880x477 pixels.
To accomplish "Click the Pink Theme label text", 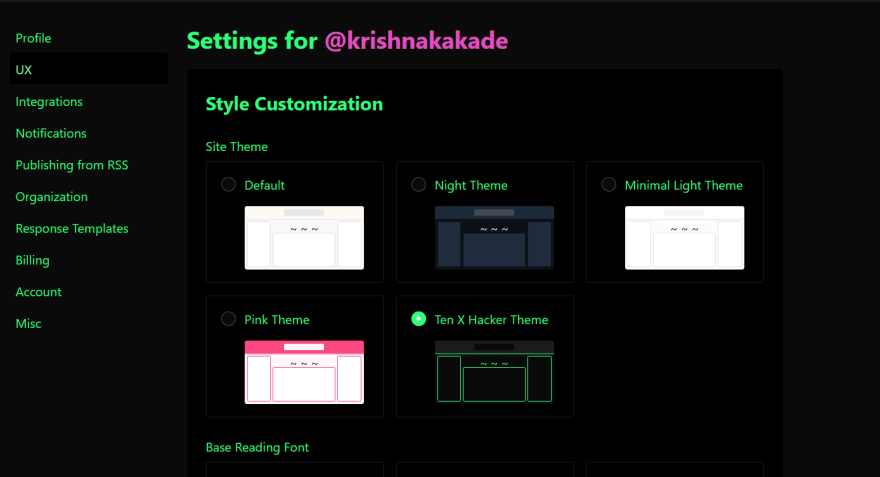I will pos(277,320).
